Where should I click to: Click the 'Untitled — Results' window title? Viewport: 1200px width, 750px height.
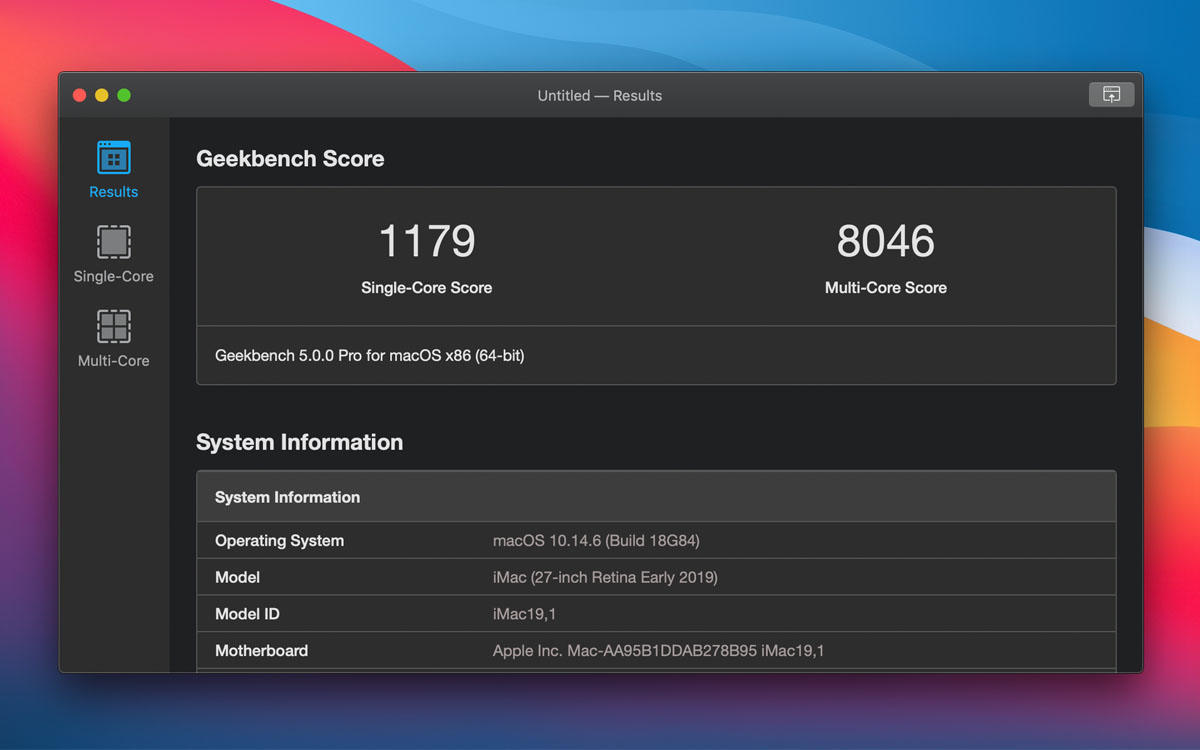pos(600,96)
